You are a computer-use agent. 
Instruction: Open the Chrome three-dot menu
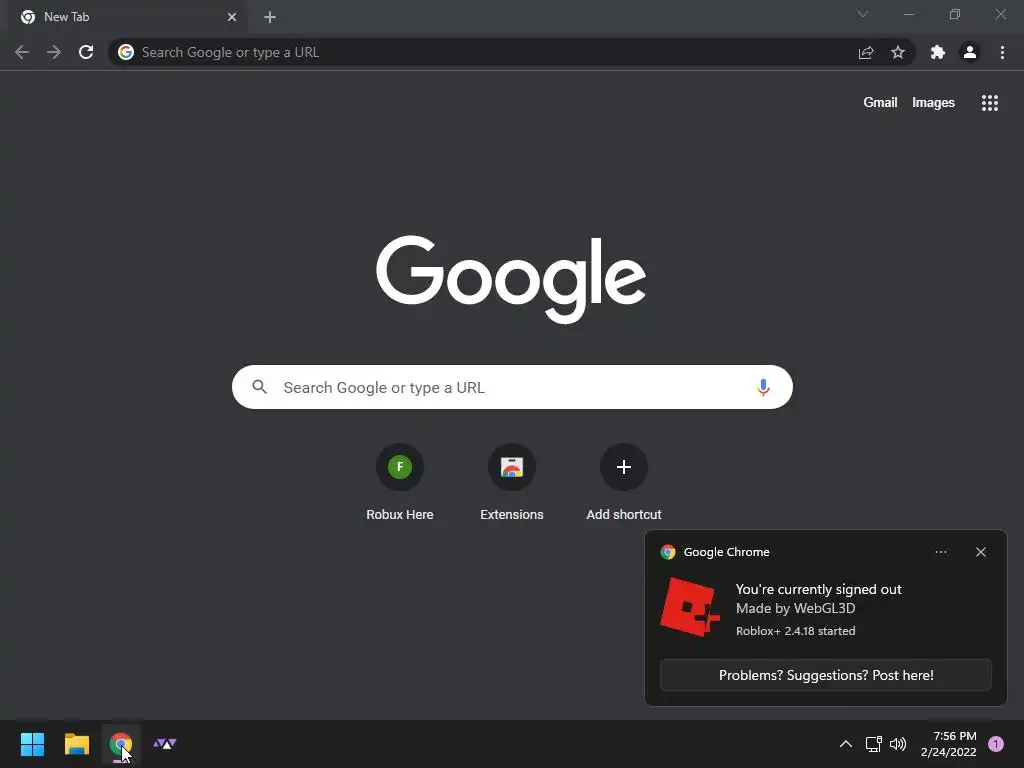point(1002,52)
